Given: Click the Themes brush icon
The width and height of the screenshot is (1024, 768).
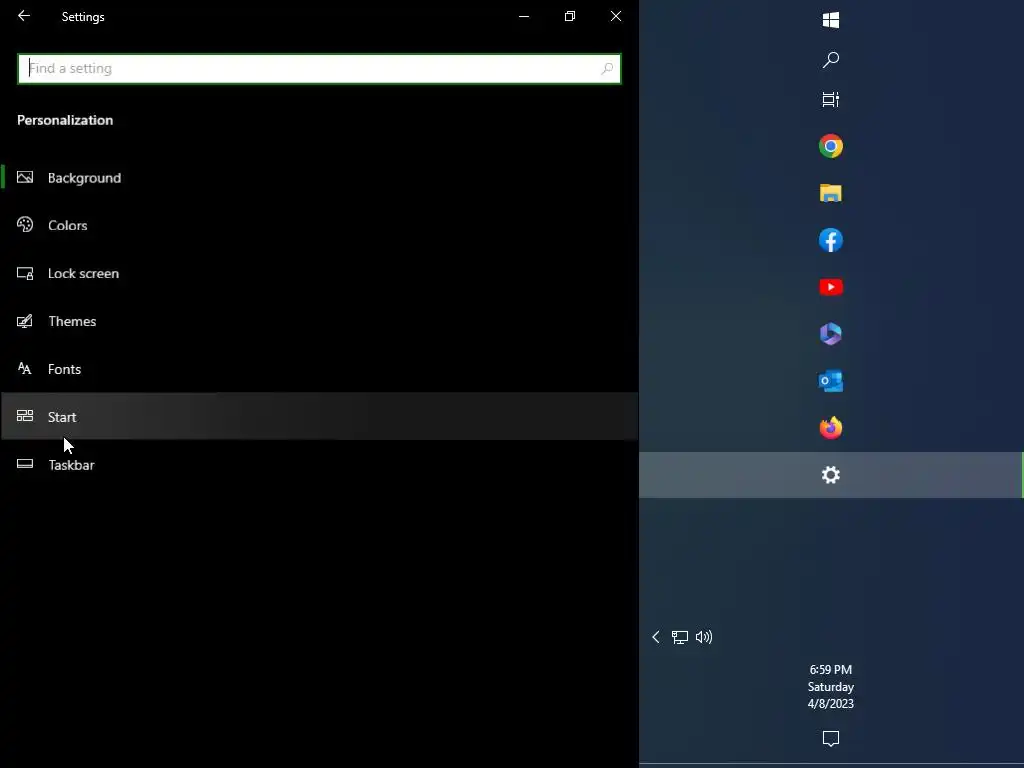Looking at the screenshot, I should (25, 321).
